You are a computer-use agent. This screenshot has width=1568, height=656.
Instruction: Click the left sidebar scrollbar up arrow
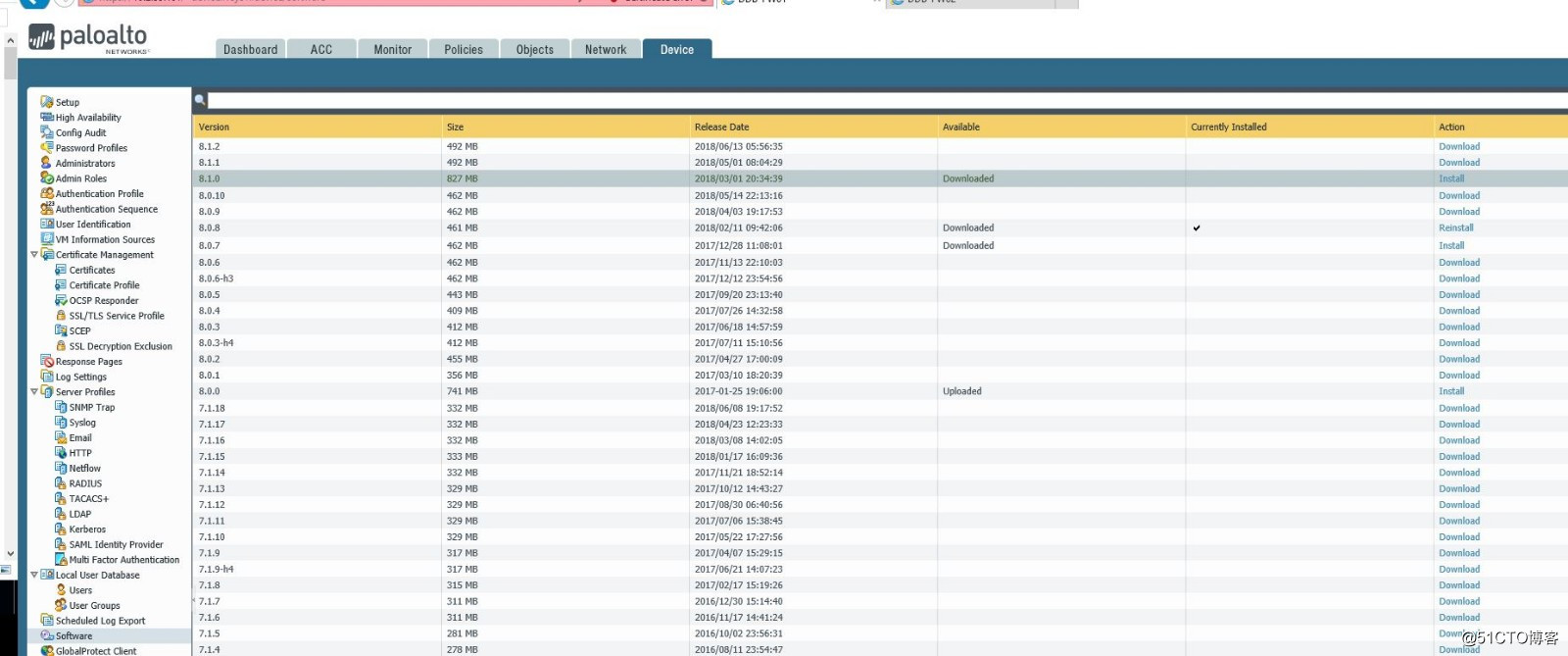[x=10, y=40]
